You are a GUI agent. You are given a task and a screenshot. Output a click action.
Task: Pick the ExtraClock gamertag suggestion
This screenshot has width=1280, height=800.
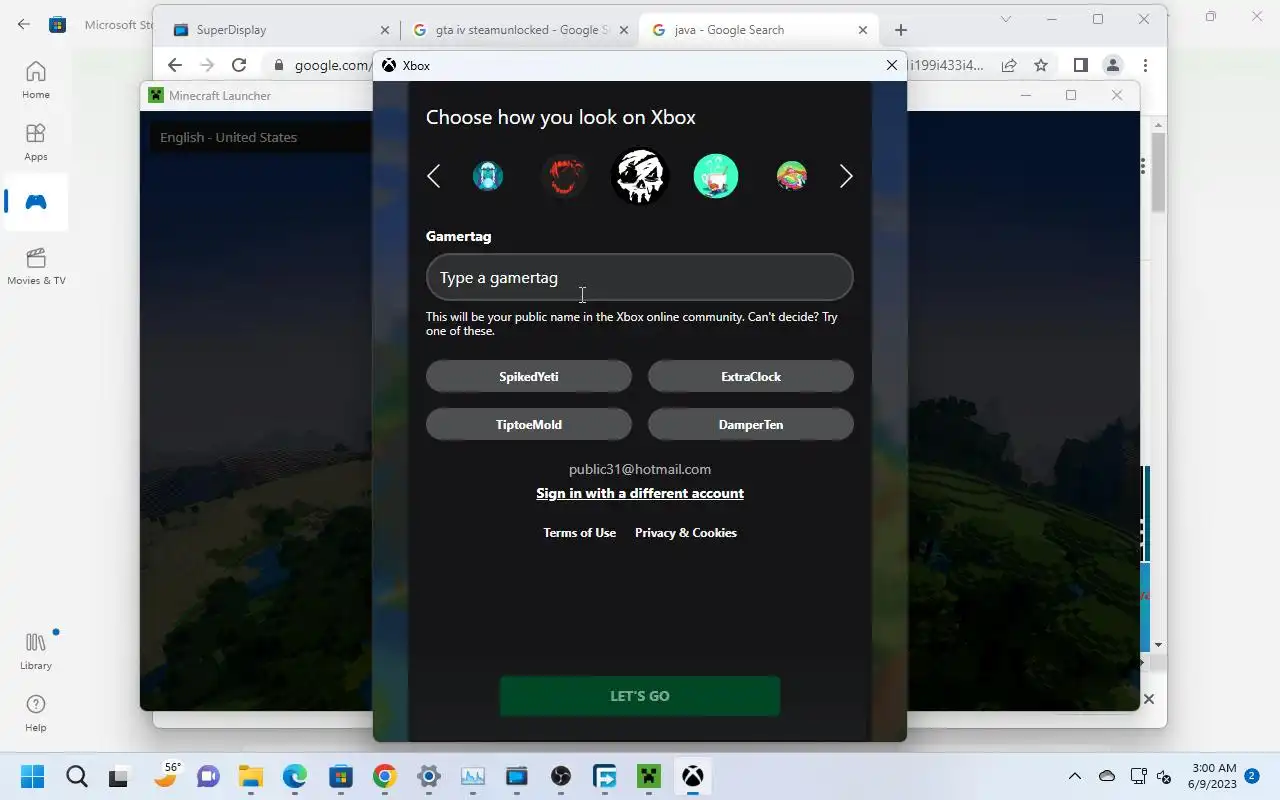pos(751,377)
